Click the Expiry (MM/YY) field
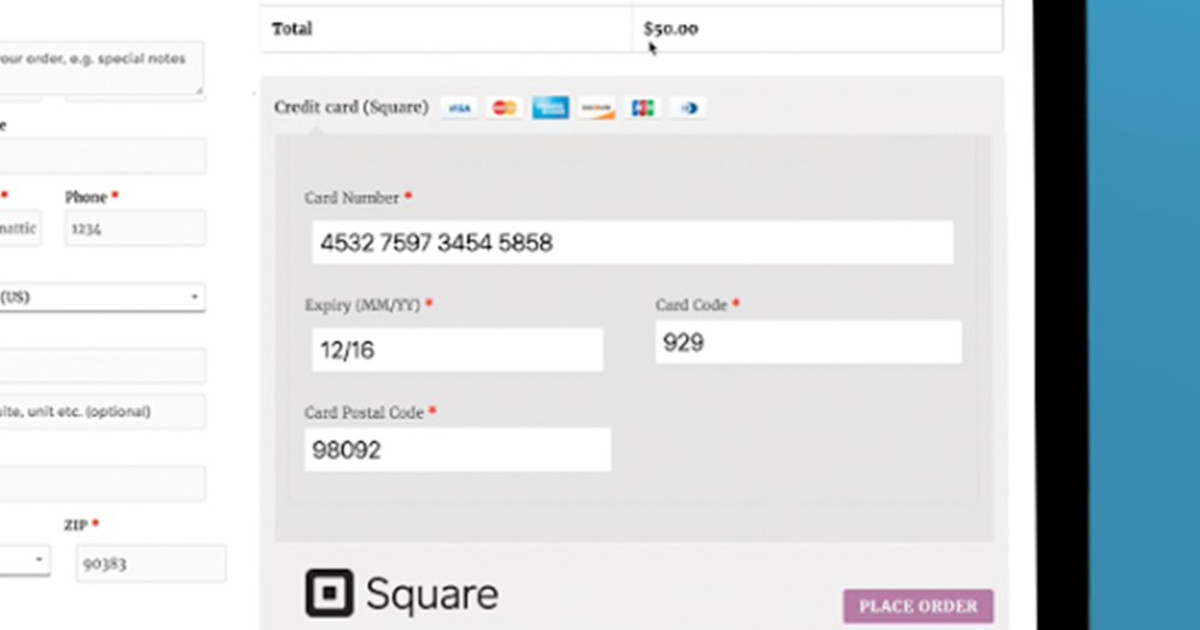Viewport: 1200px width, 630px height. 458,349
